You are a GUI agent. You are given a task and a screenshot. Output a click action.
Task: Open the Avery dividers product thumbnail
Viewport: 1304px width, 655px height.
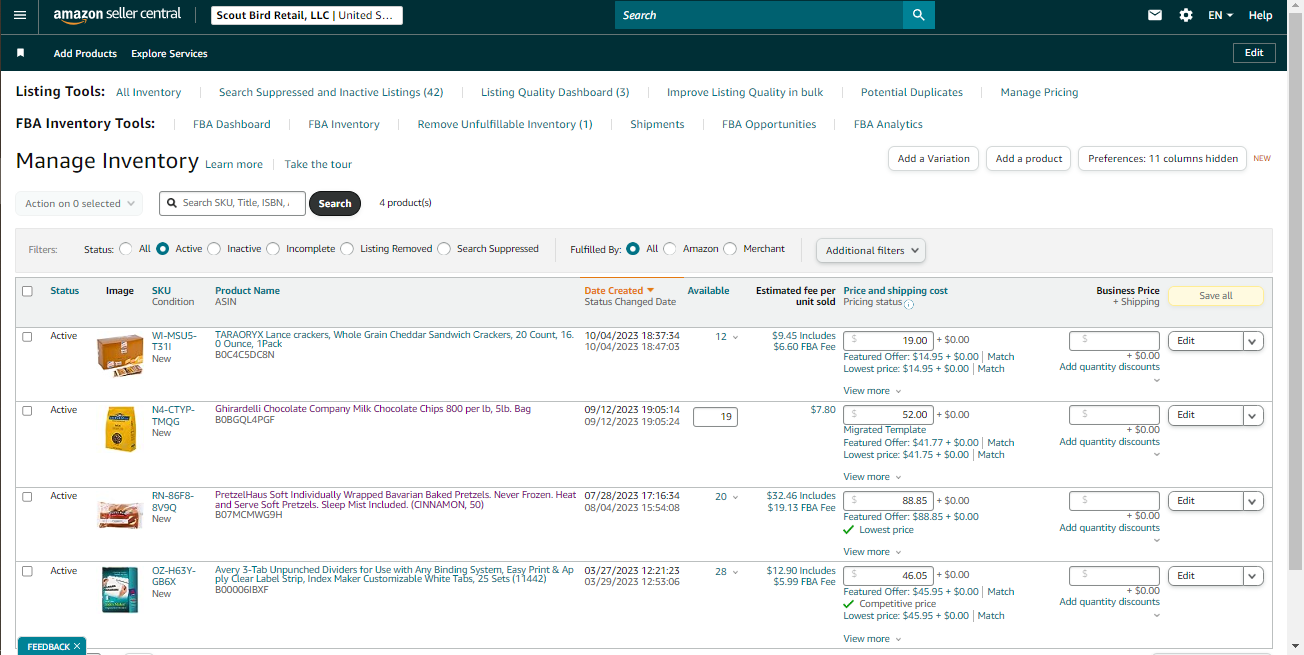(120, 590)
